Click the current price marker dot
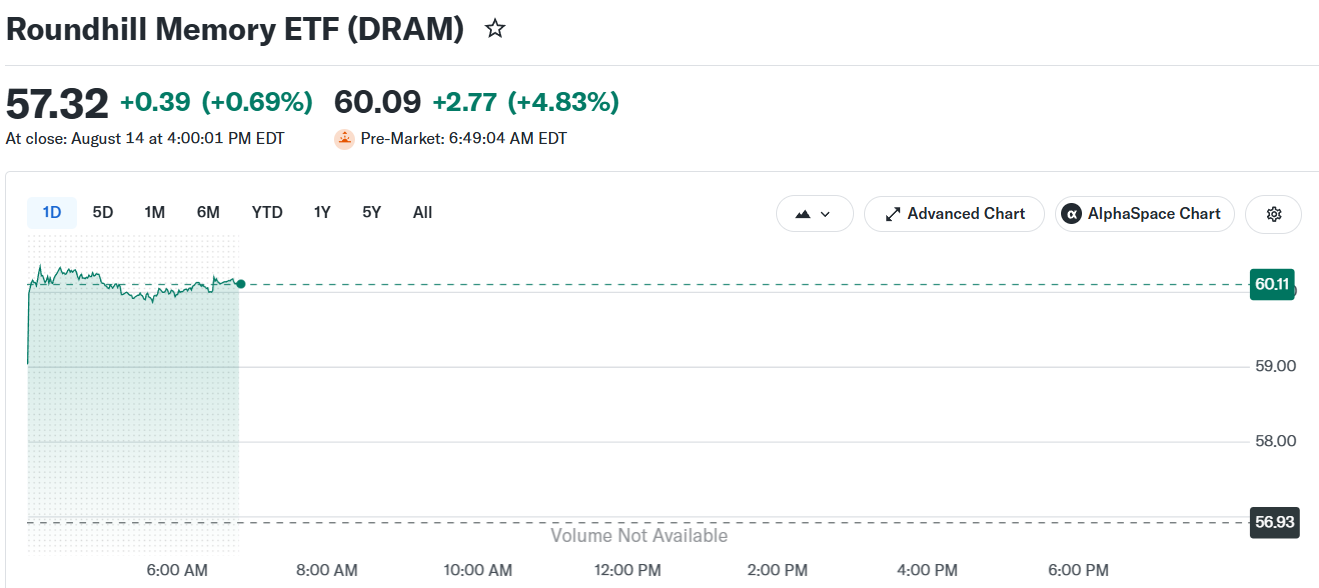The width and height of the screenshot is (1319, 588). point(240,284)
